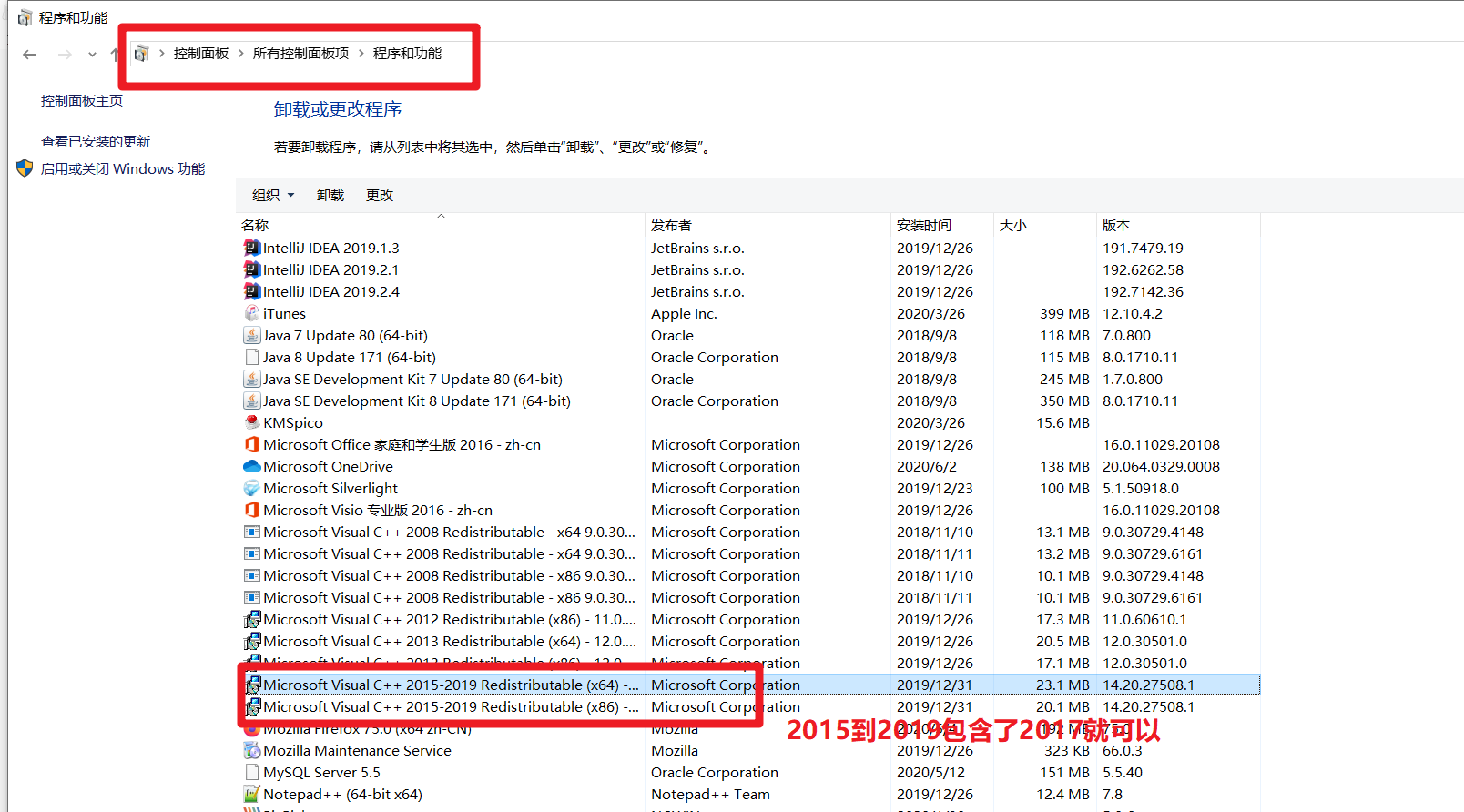1464x812 pixels.
Task: Open the 控制面板主页 link
Action: point(82,101)
